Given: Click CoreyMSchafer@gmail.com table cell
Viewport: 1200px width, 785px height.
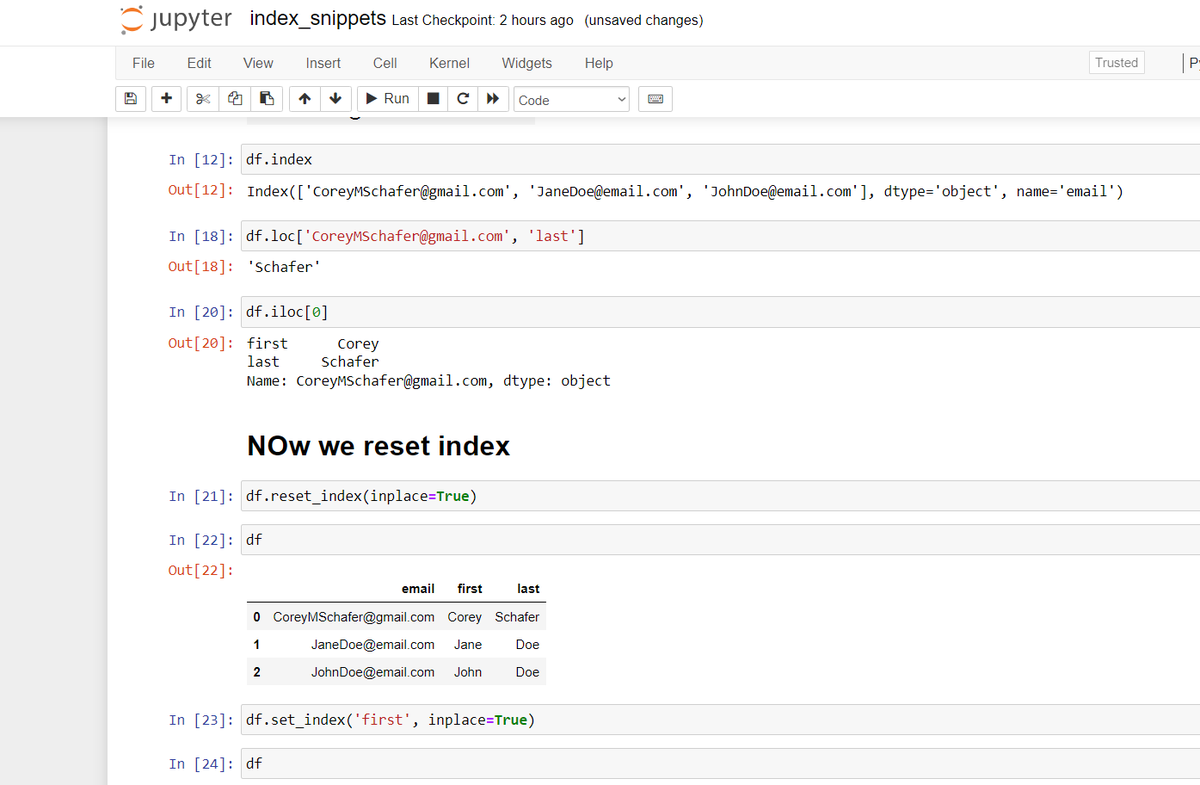Looking at the screenshot, I should [354, 617].
